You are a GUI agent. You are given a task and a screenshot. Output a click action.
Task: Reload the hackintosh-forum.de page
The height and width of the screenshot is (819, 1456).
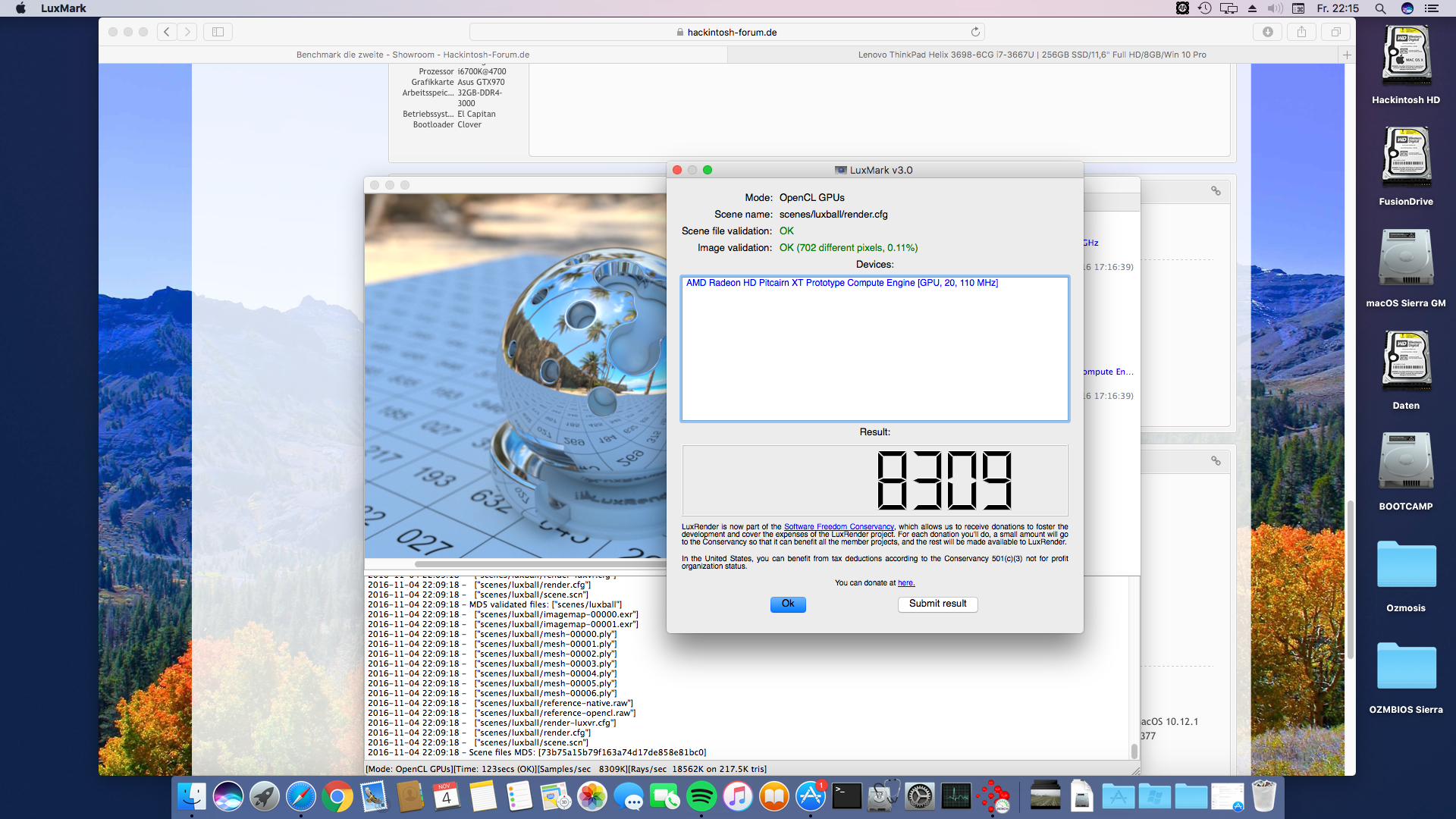point(975,32)
